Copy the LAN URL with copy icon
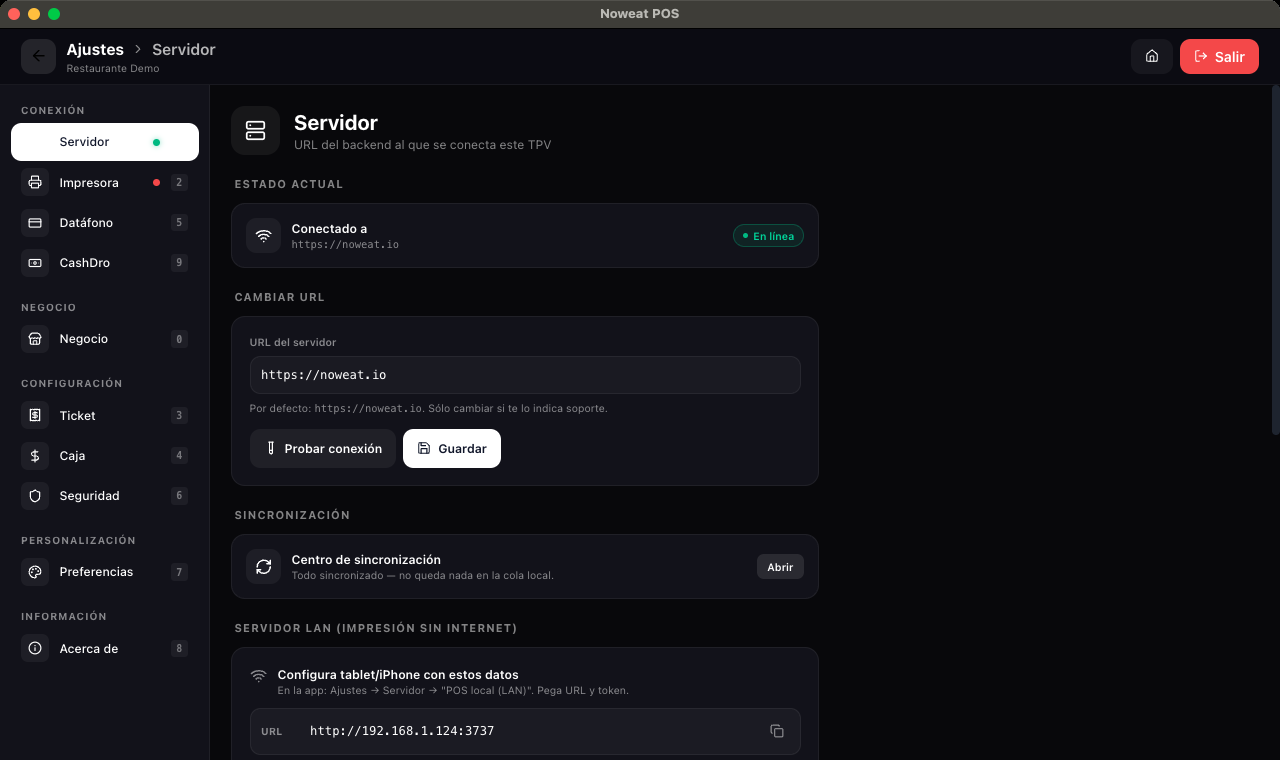 pos(776,731)
